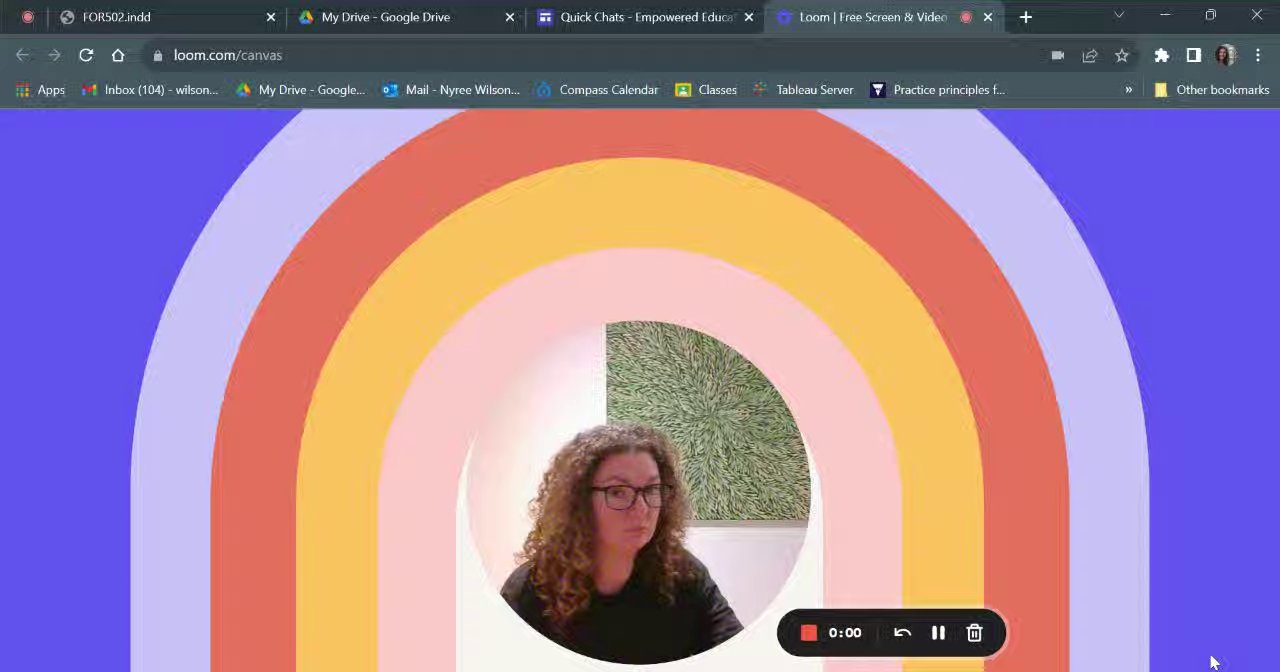This screenshot has height=672, width=1280.
Task: Go back to previous page
Action: 23,56
